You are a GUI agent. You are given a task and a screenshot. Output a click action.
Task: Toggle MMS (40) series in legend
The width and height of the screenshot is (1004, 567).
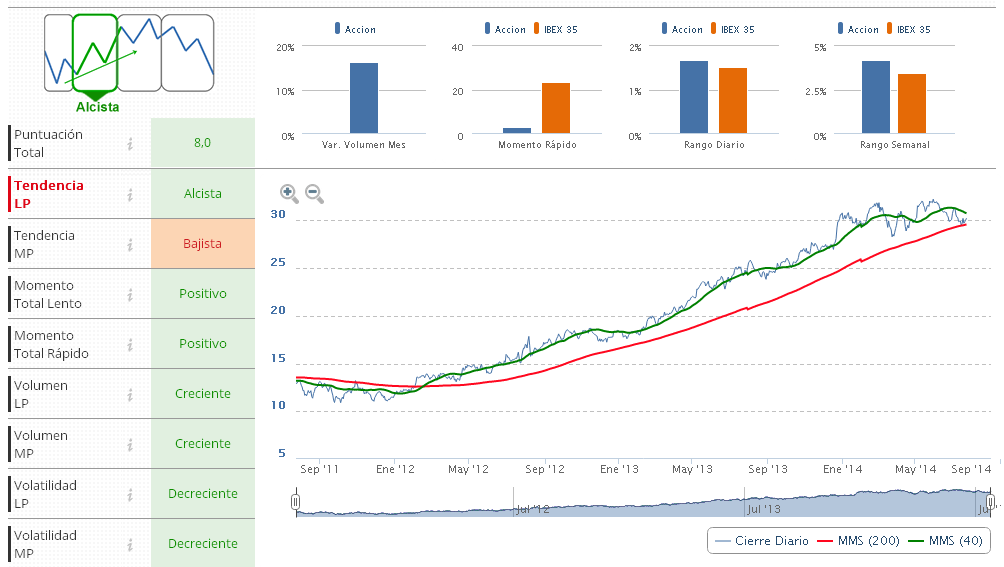point(945,541)
